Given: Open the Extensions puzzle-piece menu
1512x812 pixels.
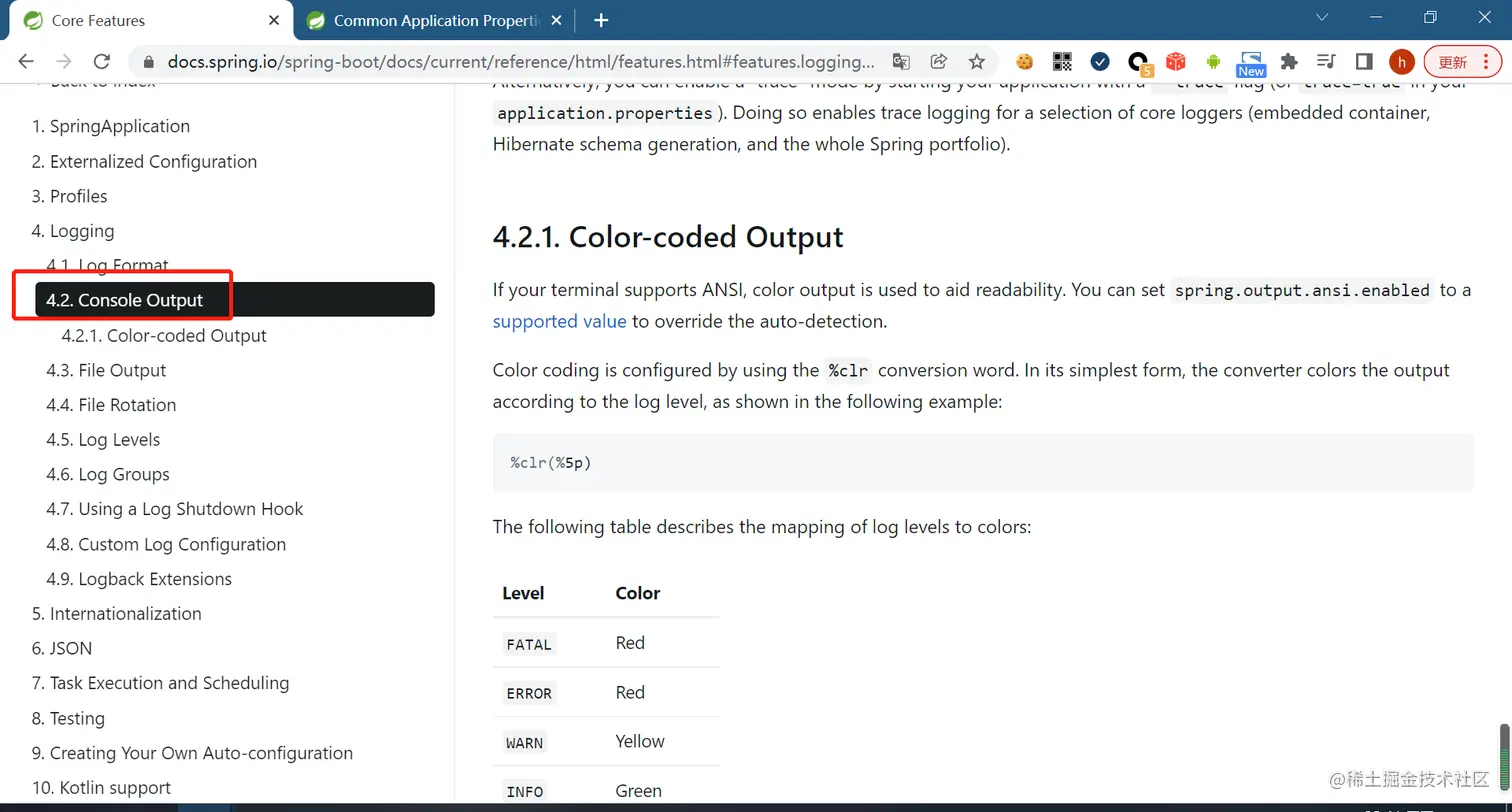Looking at the screenshot, I should point(1289,62).
